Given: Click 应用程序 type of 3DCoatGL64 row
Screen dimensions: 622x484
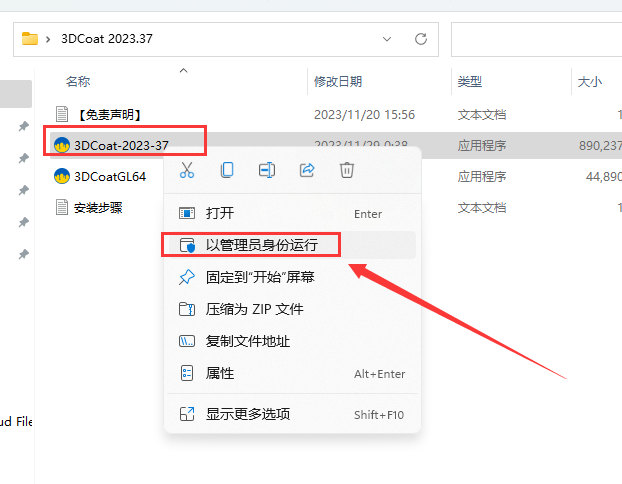Looking at the screenshot, I should point(482,177).
